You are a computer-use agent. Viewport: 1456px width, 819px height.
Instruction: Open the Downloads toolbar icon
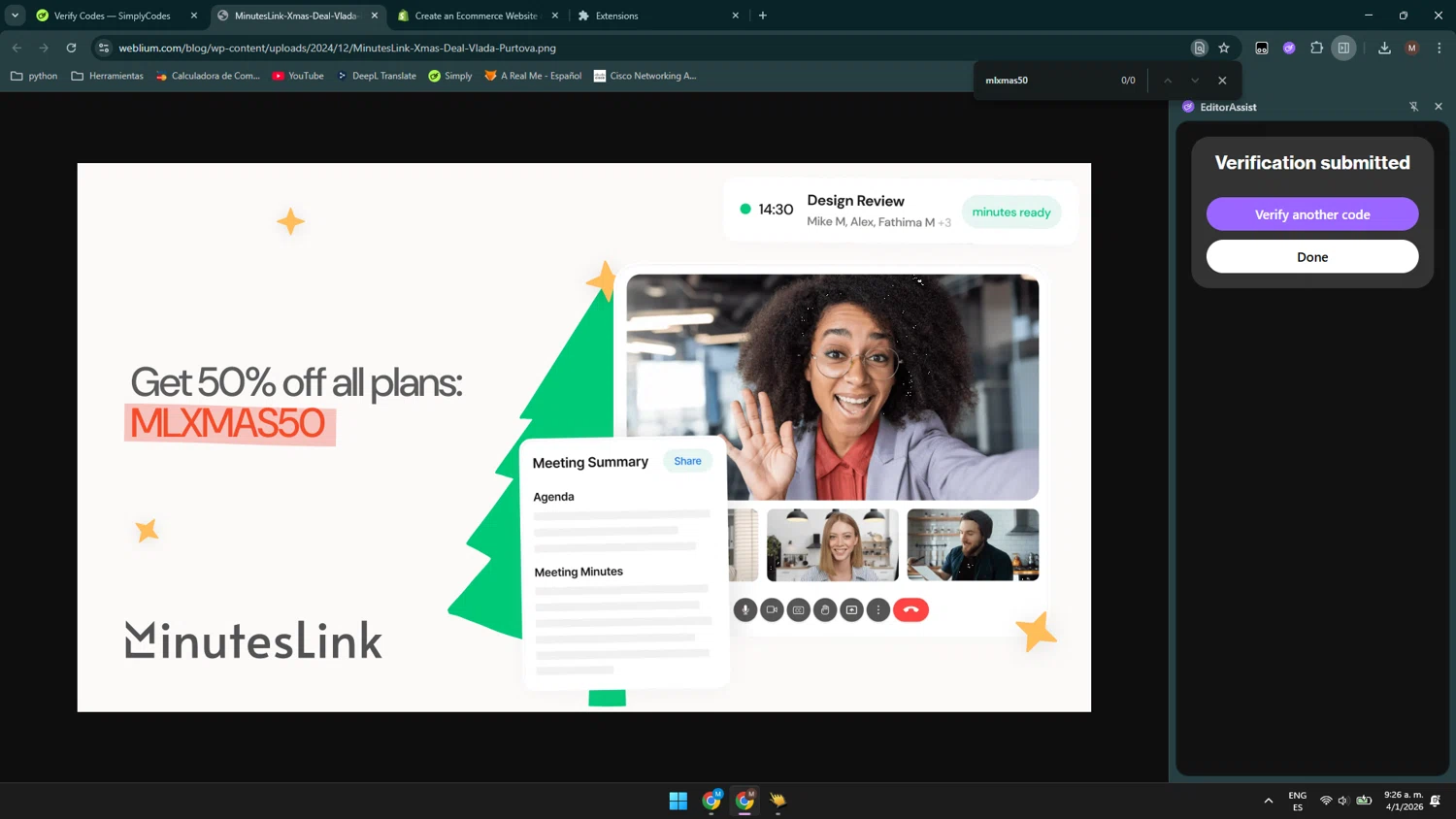click(x=1384, y=48)
